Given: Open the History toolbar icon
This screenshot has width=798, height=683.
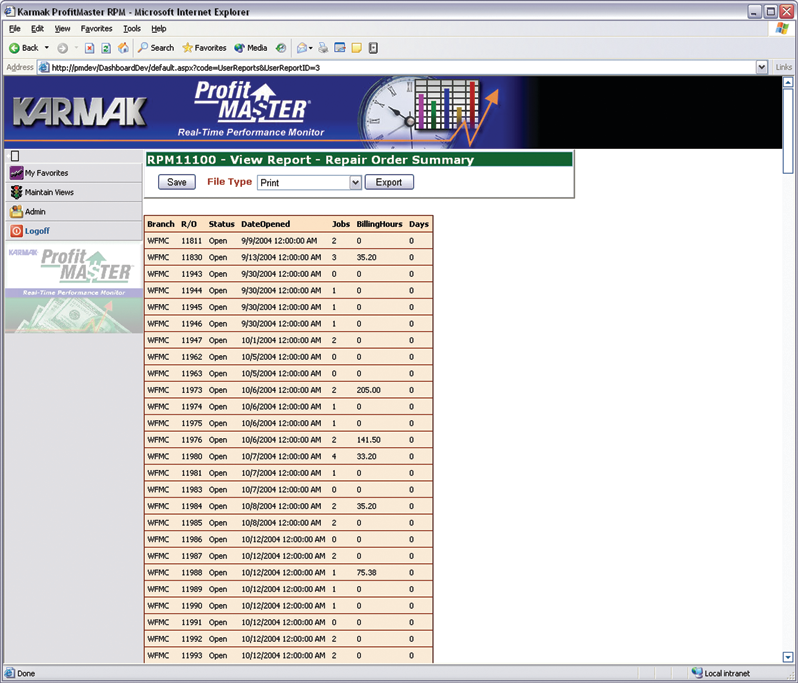Looking at the screenshot, I should [x=280, y=48].
